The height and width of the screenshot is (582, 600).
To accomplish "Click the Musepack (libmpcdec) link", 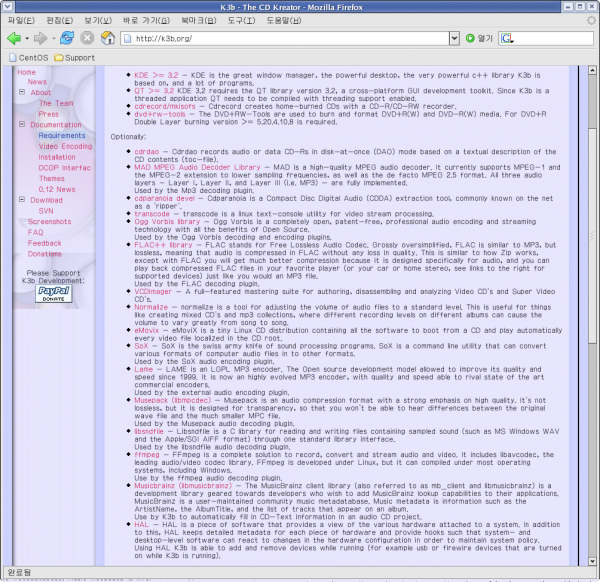I will [173, 400].
